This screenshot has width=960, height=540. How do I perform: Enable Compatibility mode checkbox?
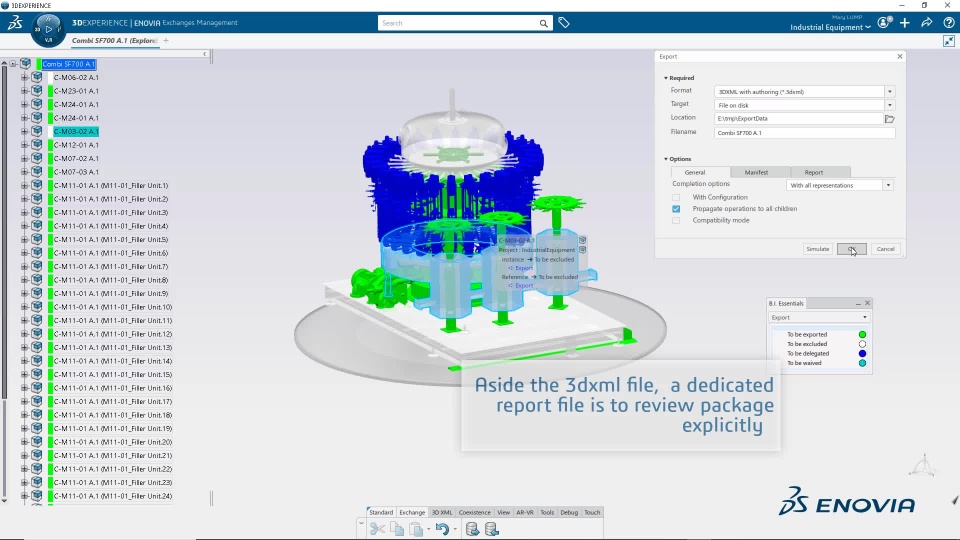676,220
